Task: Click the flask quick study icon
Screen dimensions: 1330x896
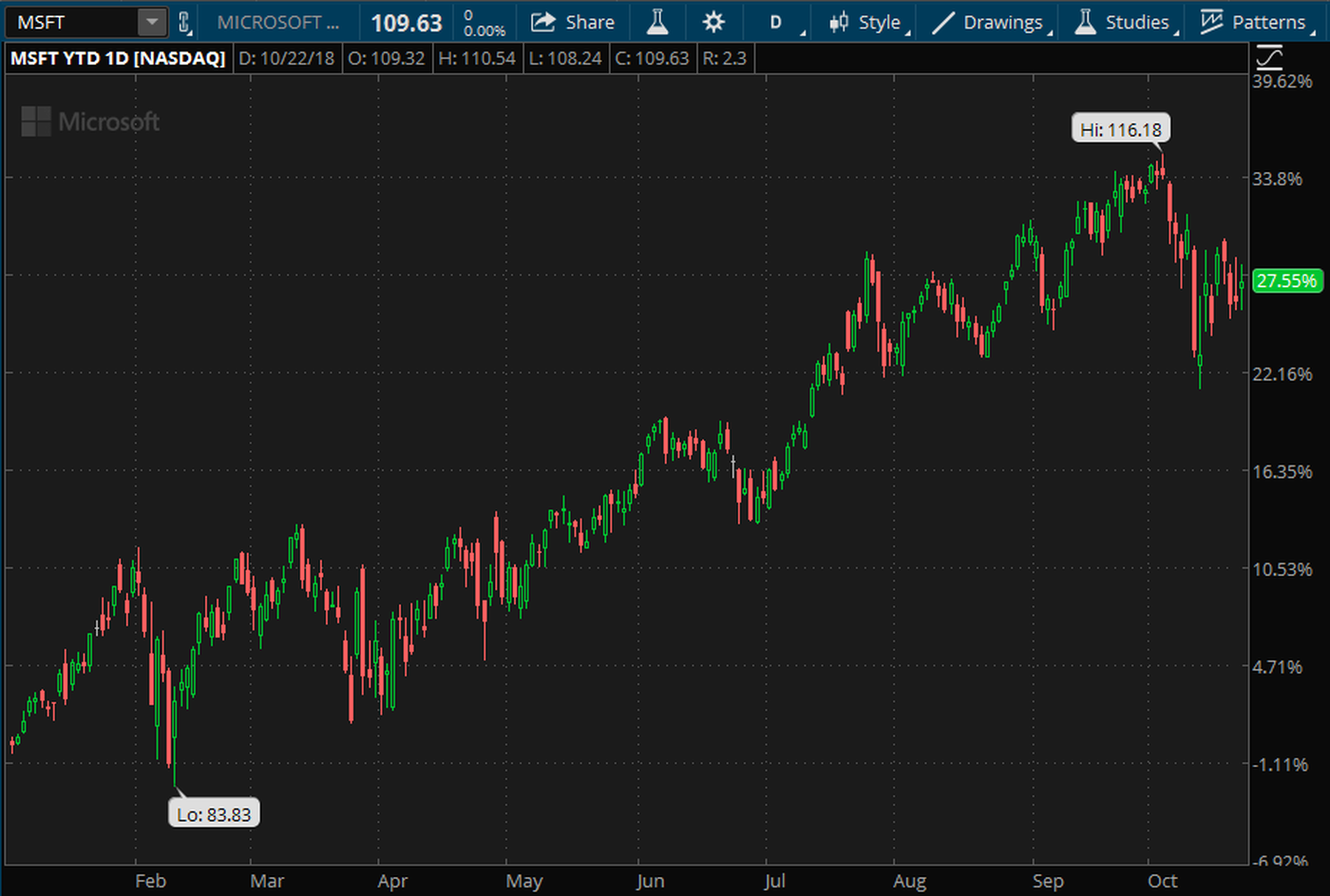Action: click(657, 22)
